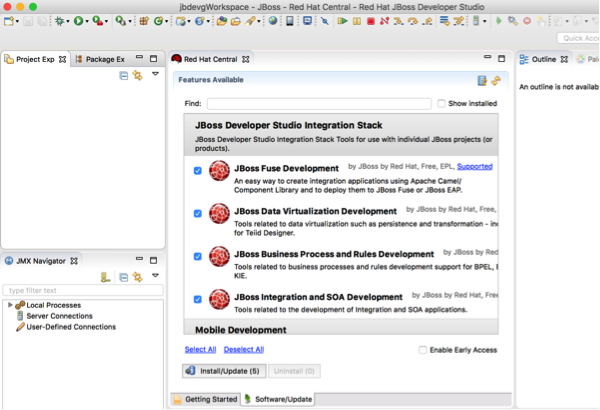Image resolution: width=600 pixels, height=410 pixels.
Task: Click the Open Type folder icon
Action: pos(222,21)
